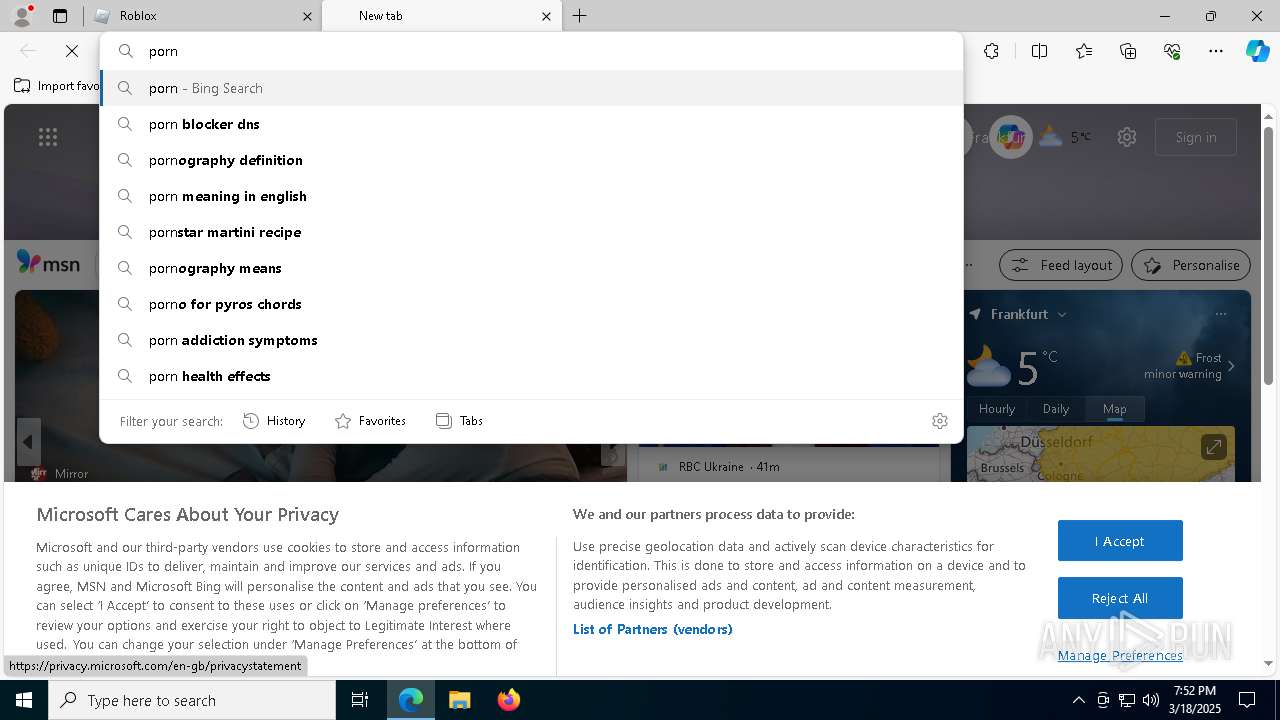Close the Roblox tab
This screenshot has width=1280, height=720.
[307, 16]
